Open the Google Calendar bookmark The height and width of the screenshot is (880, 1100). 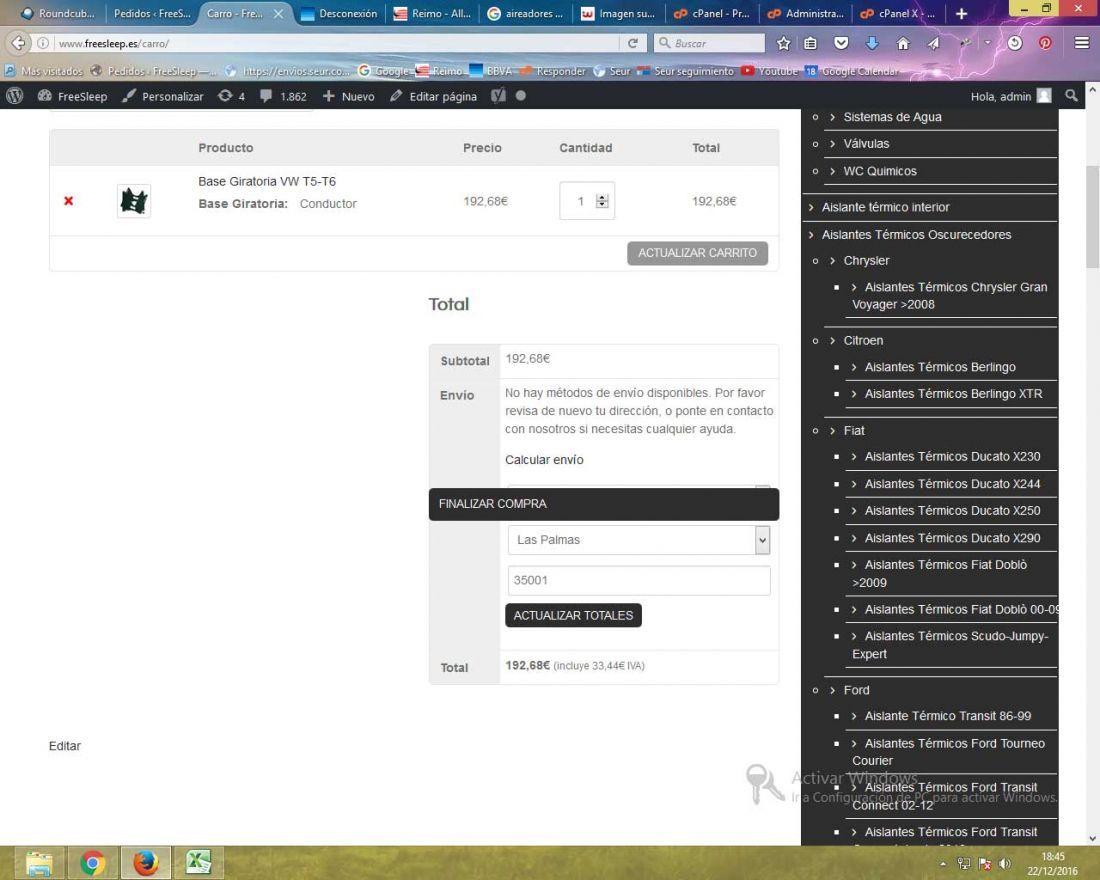point(852,71)
